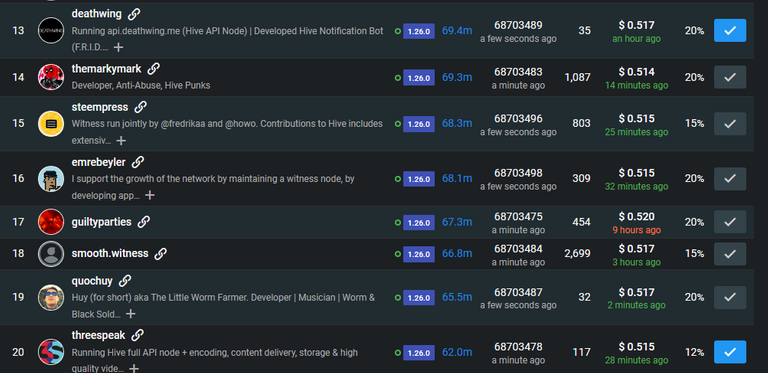Open themarkymark's profile name

pos(106,69)
